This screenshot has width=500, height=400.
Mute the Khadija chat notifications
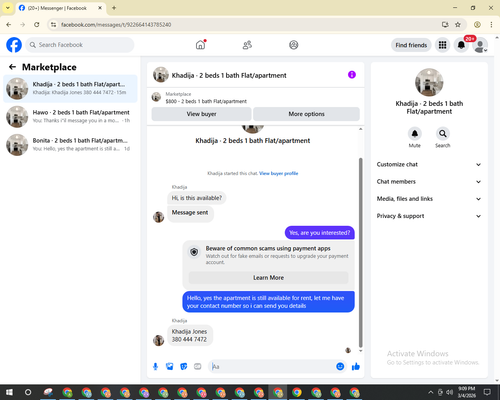coord(415,134)
